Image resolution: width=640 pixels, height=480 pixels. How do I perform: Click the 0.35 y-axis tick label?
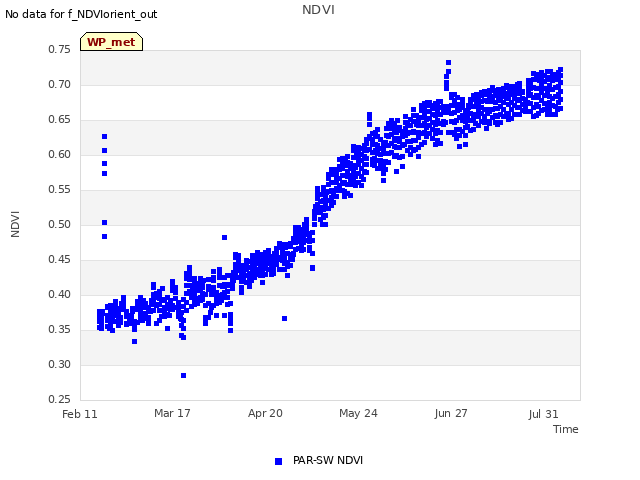point(59,329)
